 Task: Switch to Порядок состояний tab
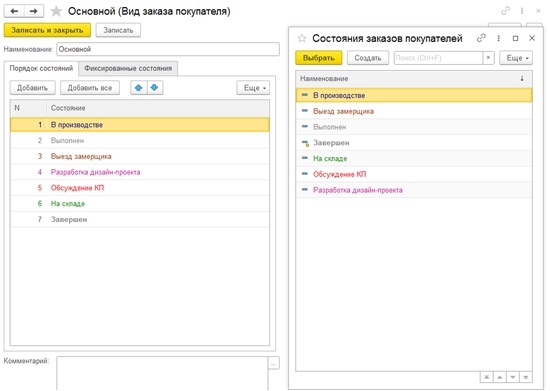coord(41,68)
